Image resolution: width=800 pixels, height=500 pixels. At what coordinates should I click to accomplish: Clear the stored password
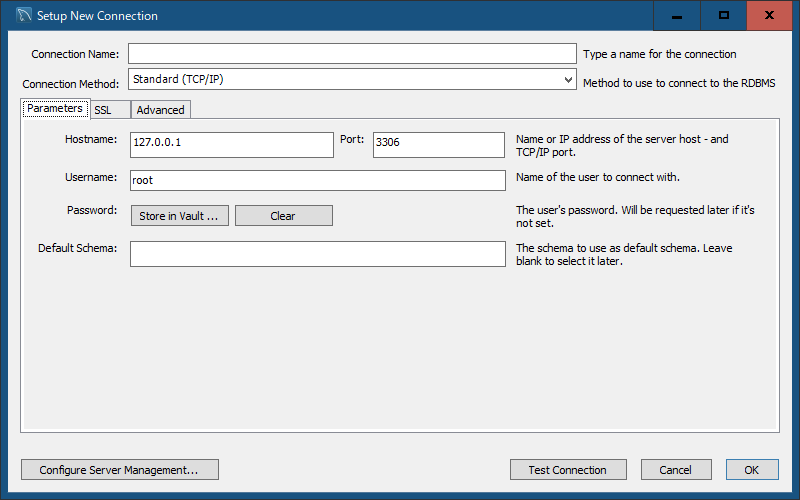pos(284,216)
